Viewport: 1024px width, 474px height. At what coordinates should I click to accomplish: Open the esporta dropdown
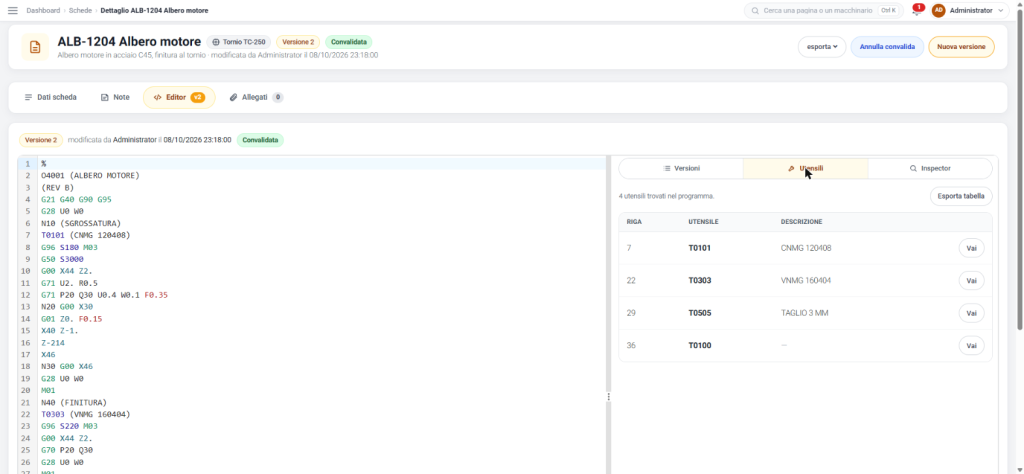coord(822,47)
